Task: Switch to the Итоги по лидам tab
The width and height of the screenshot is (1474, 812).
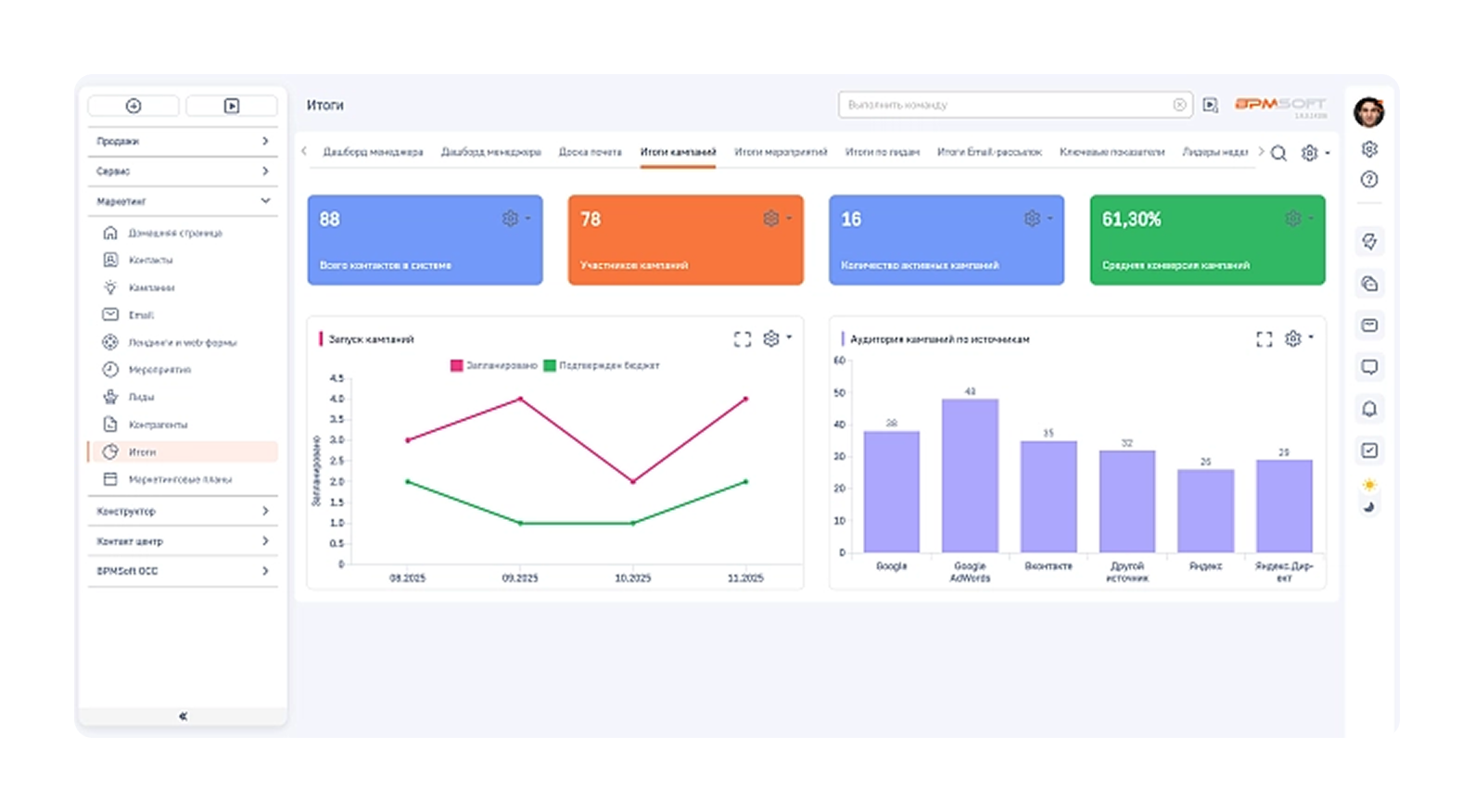Action: point(883,152)
